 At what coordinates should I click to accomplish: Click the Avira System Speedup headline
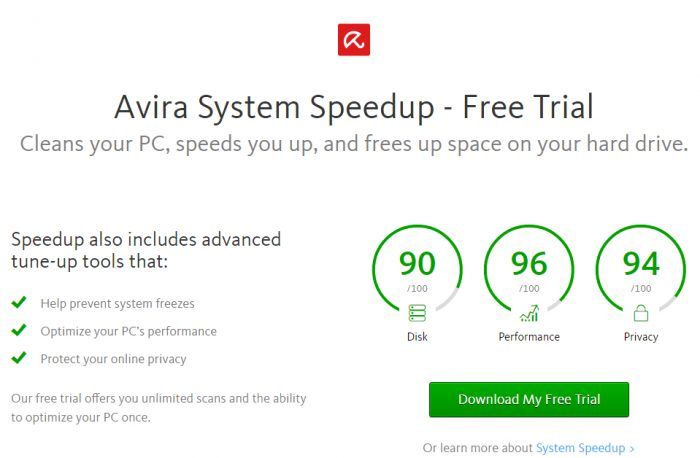click(x=354, y=105)
